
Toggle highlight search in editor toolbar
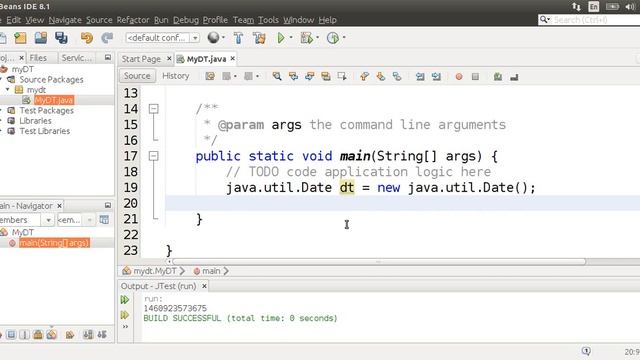click(326, 76)
